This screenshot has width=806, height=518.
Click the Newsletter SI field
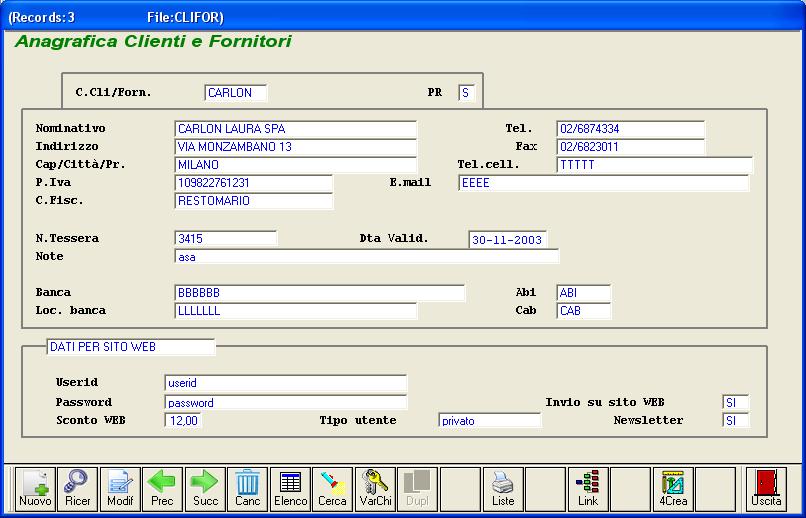point(736,421)
